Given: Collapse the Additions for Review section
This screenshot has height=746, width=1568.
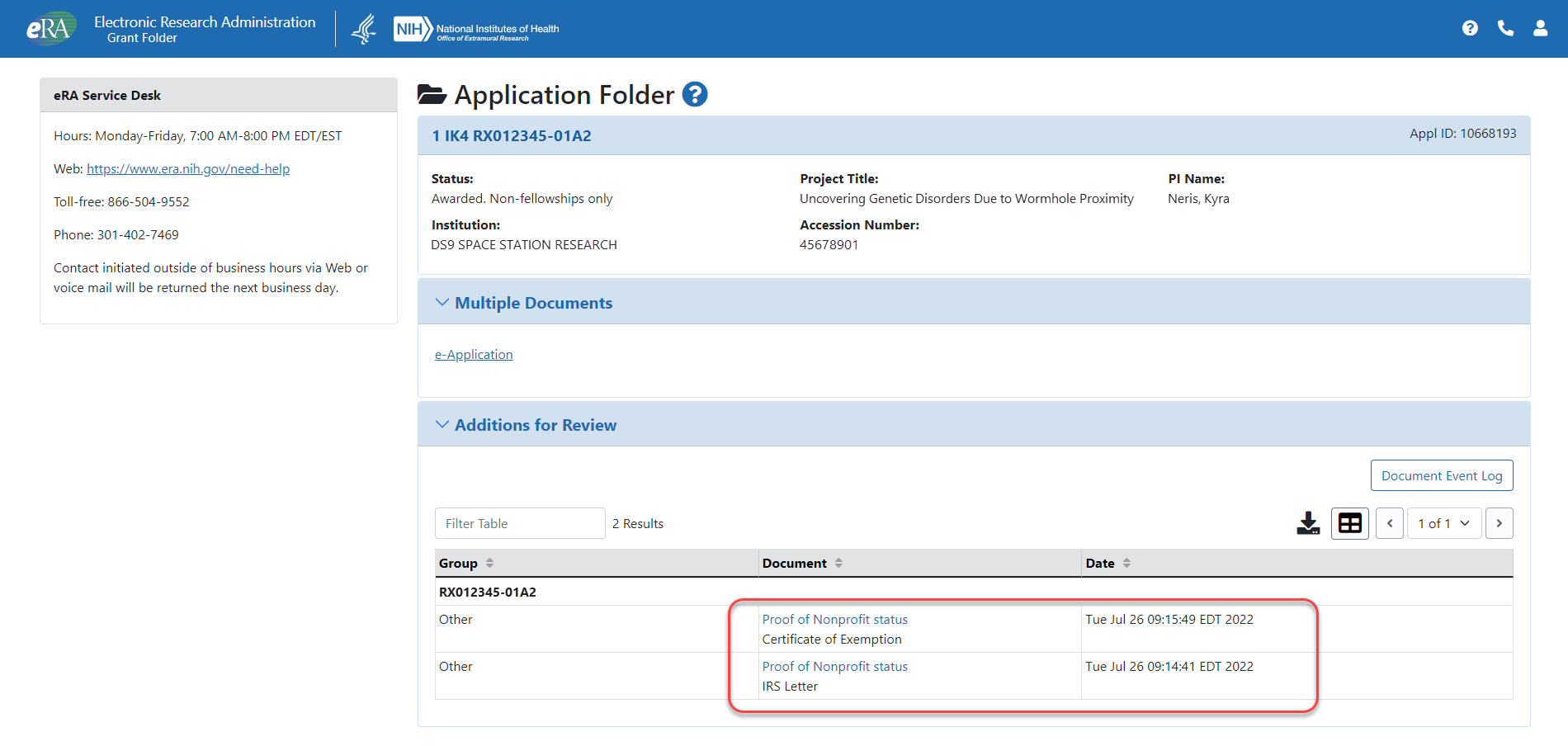Looking at the screenshot, I should (x=442, y=425).
